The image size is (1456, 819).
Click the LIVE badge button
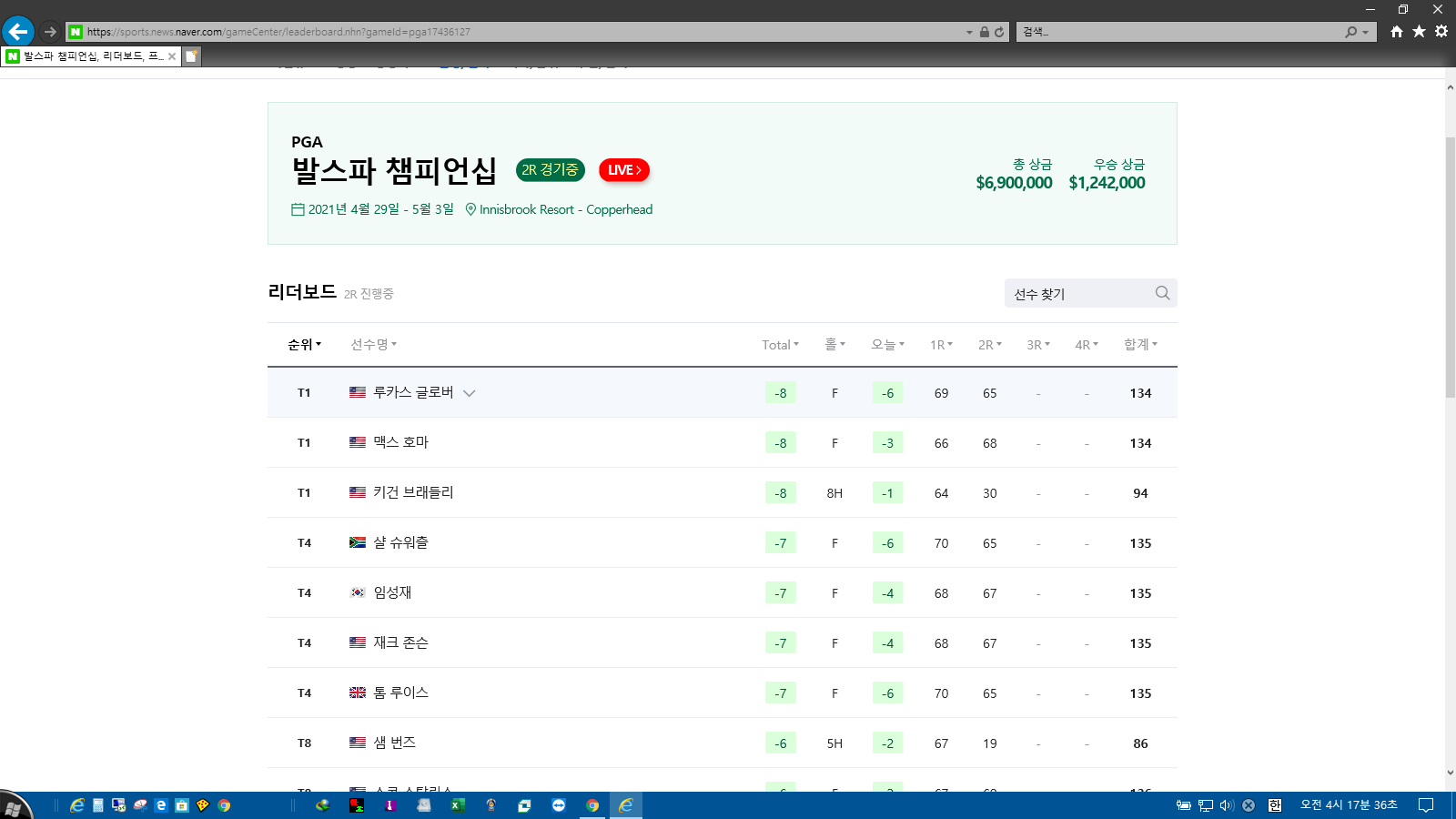624,170
